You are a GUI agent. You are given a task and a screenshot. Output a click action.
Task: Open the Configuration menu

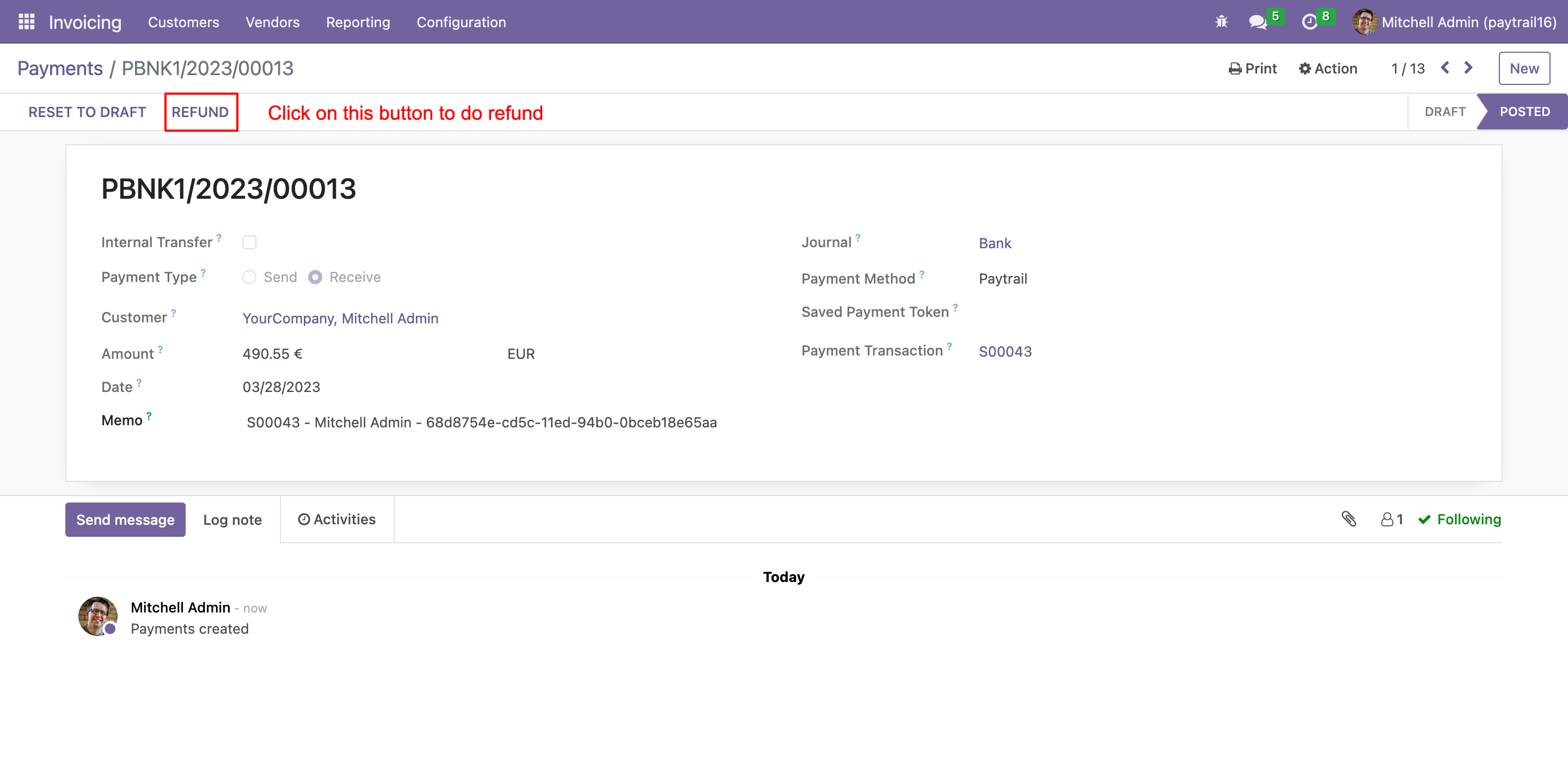tap(461, 22)
